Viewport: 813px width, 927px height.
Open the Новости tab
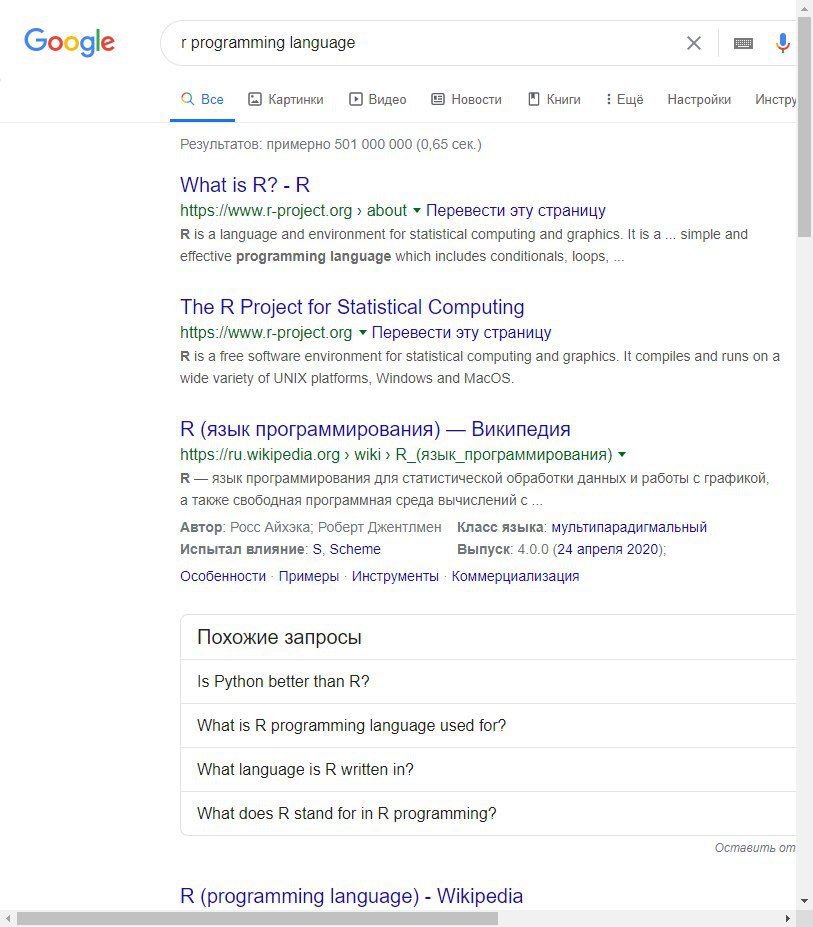click(466, 99)
